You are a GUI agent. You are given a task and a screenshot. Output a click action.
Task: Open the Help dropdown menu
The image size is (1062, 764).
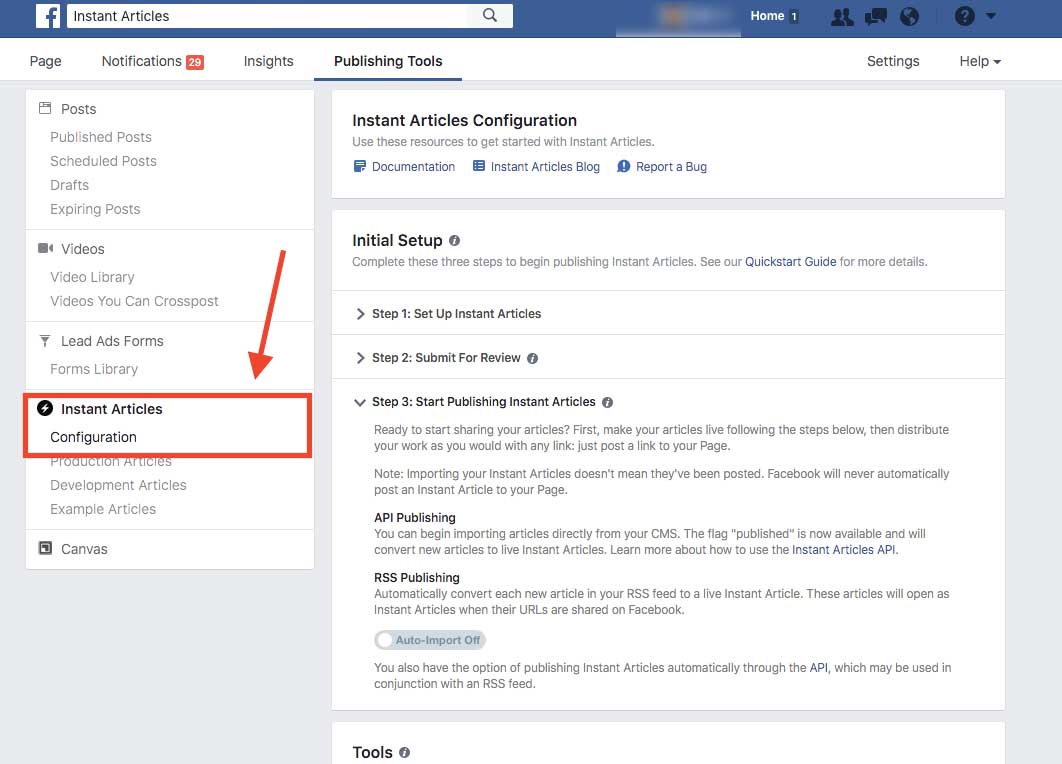coord(979,61)
